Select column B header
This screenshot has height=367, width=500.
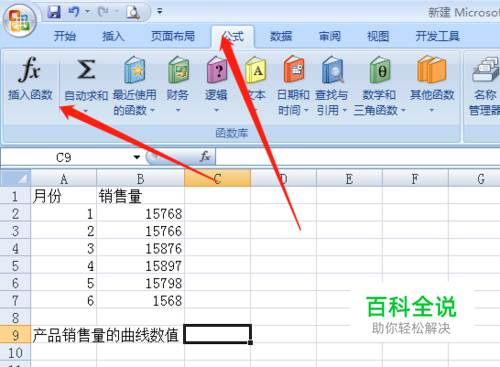pyautogui.click(x=140, y=179)
